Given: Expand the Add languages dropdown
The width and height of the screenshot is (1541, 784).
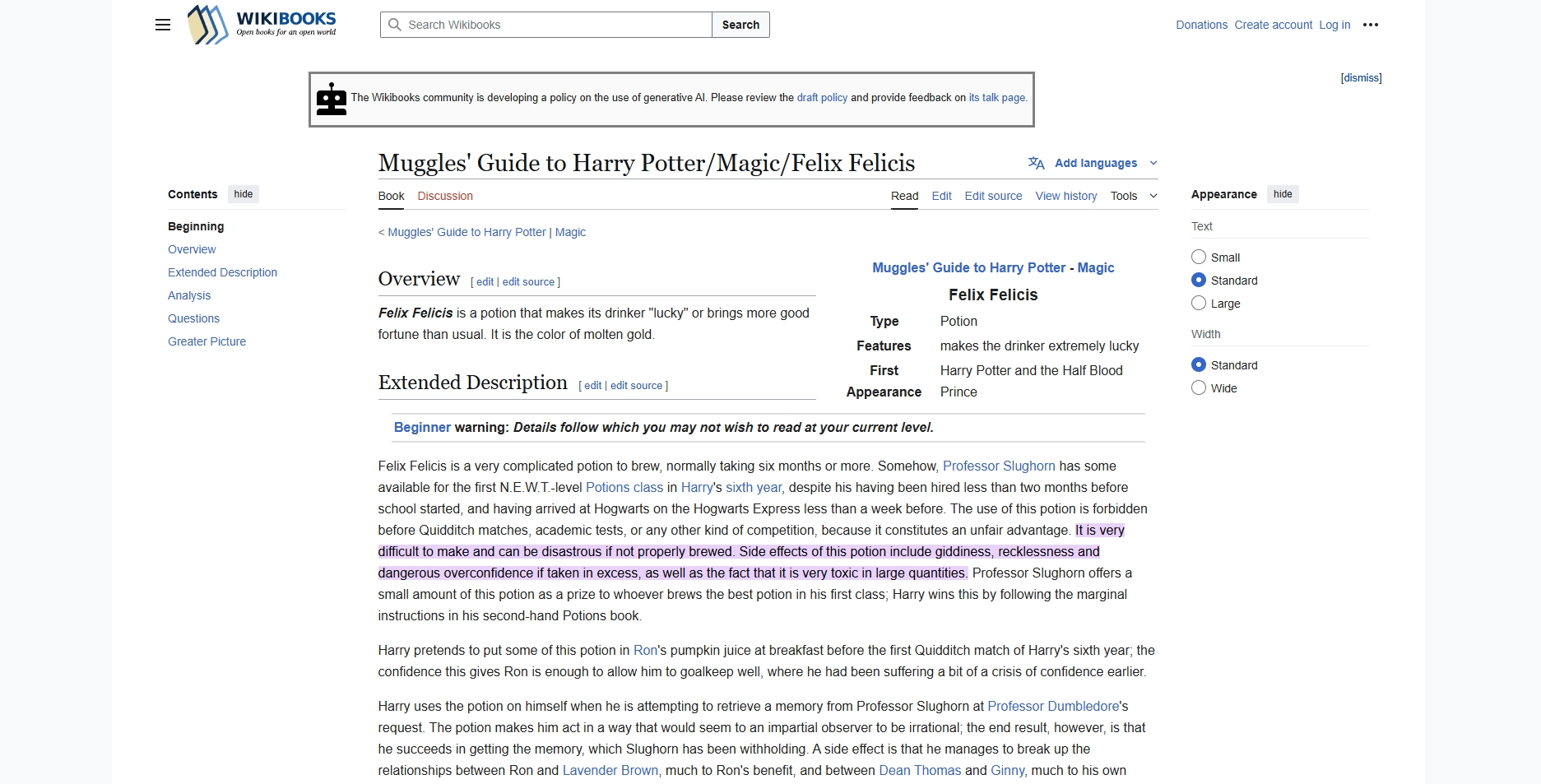Looking at the screenshot, I should tap(1093, 163).
